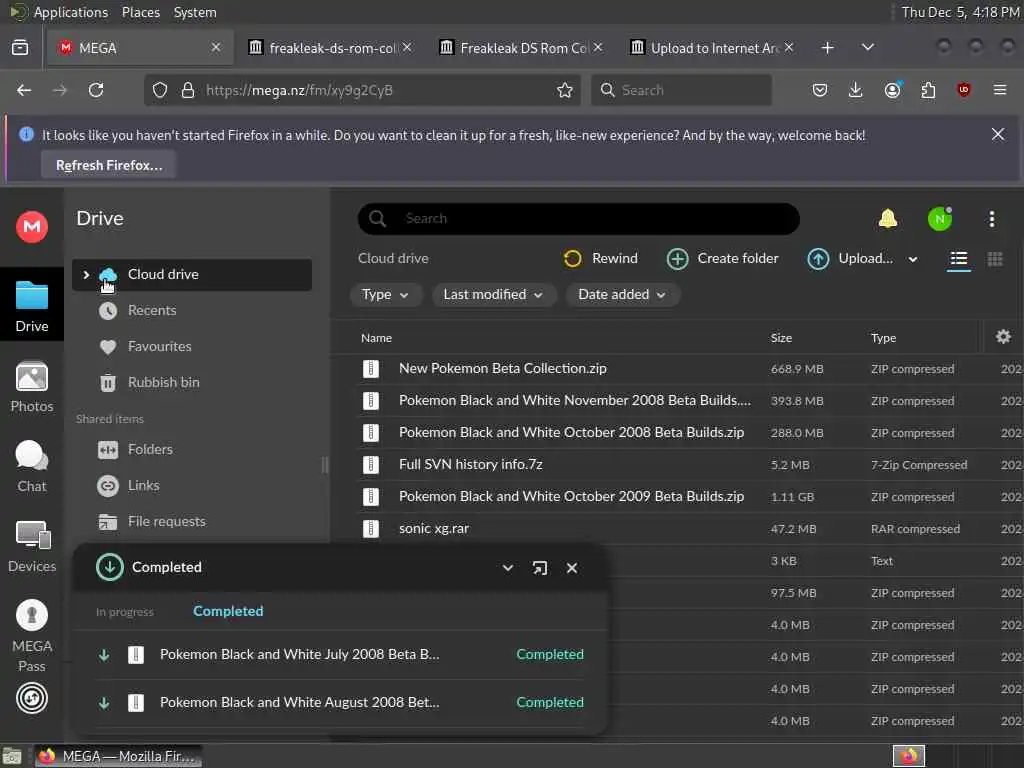Collapse the transfers panel with the chevron

coord(507,568)
